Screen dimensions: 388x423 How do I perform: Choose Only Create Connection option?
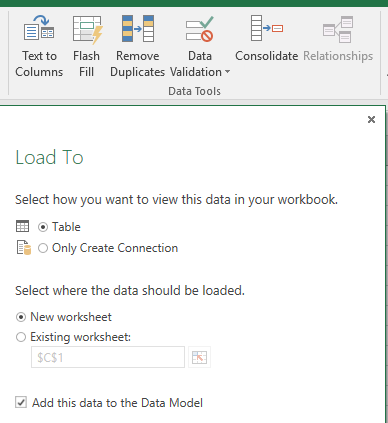coord(43,248)
